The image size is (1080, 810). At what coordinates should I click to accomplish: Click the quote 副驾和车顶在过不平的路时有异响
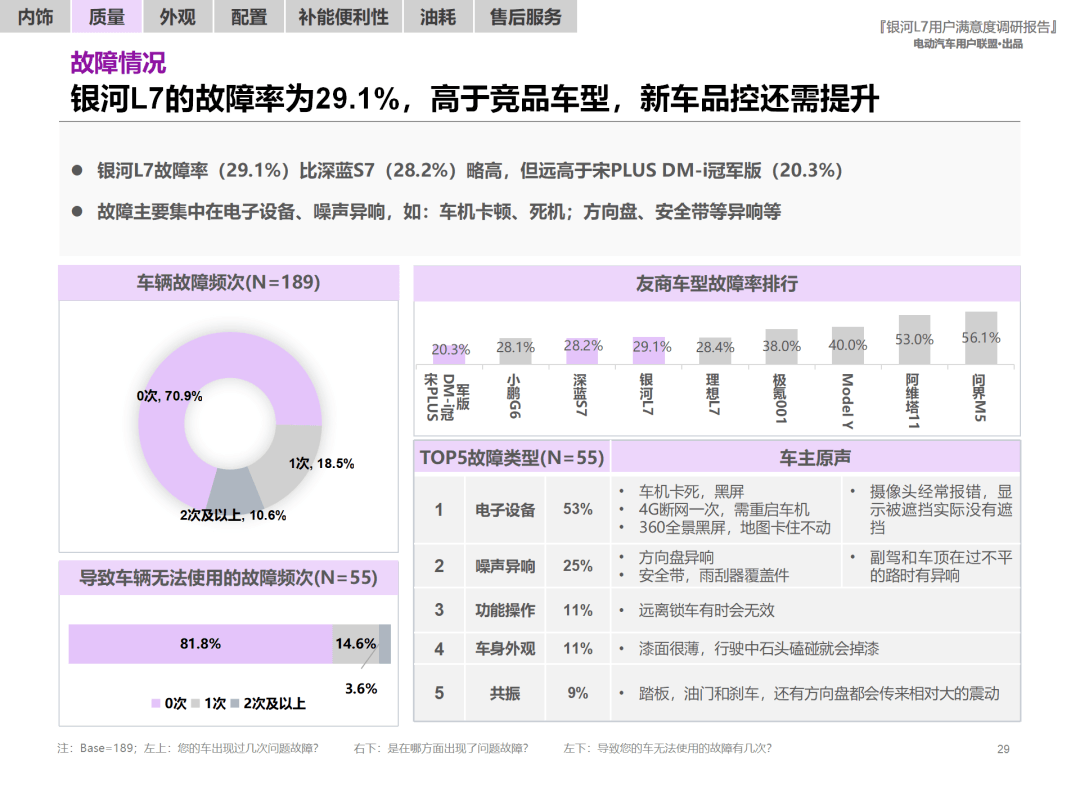pyautogui.click(x=941, y=566)
